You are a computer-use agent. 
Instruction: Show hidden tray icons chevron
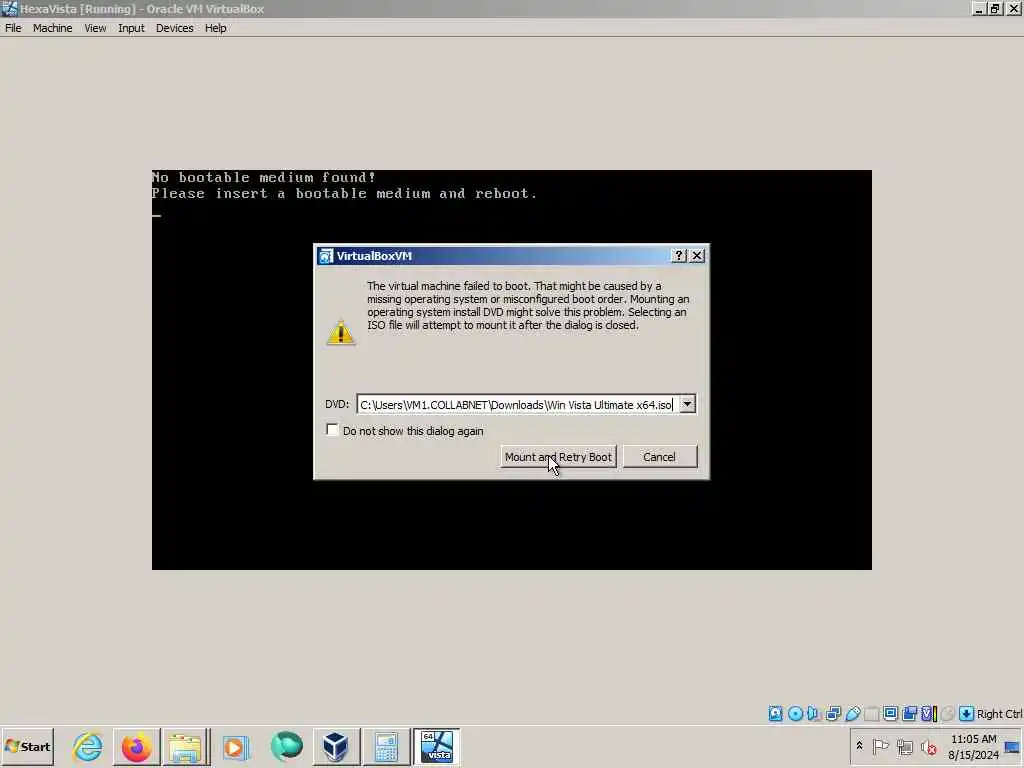859,746
